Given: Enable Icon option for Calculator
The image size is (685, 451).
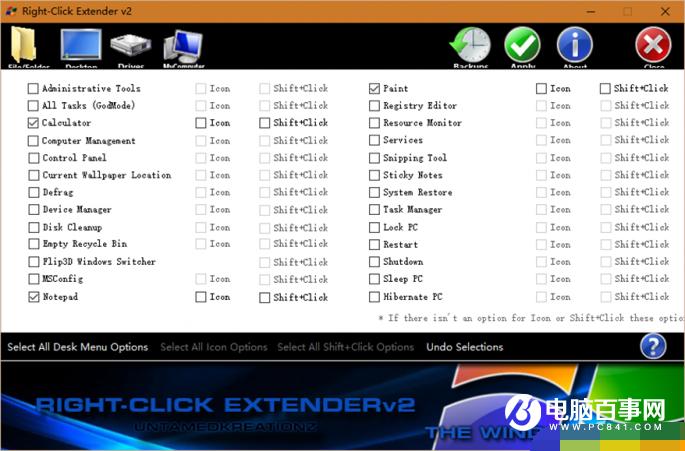Looking at the screenshot, I should pyautogui.click(x=201, y=123).
